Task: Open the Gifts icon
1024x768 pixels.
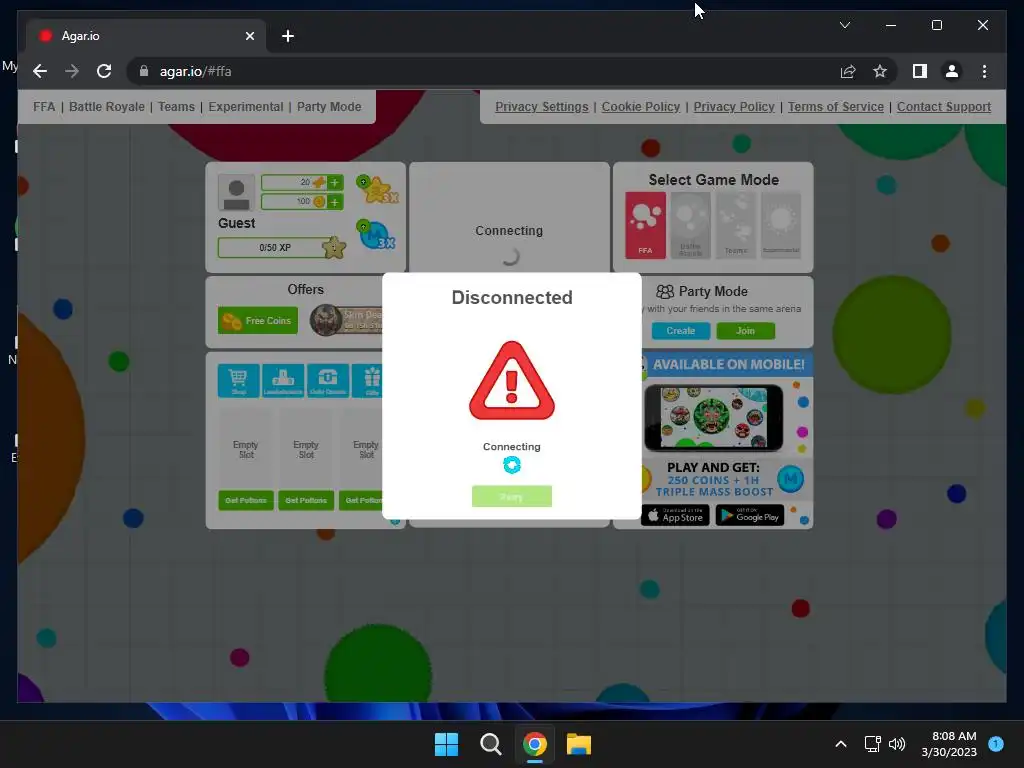Action: [368, 380]
